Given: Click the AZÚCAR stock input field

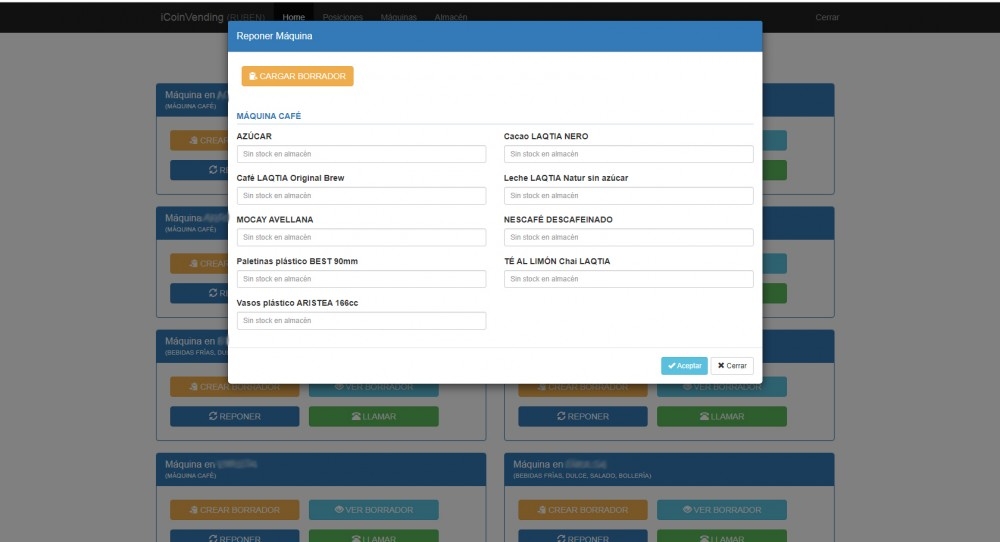Looking at the screenshot, I should click(361, 154).
